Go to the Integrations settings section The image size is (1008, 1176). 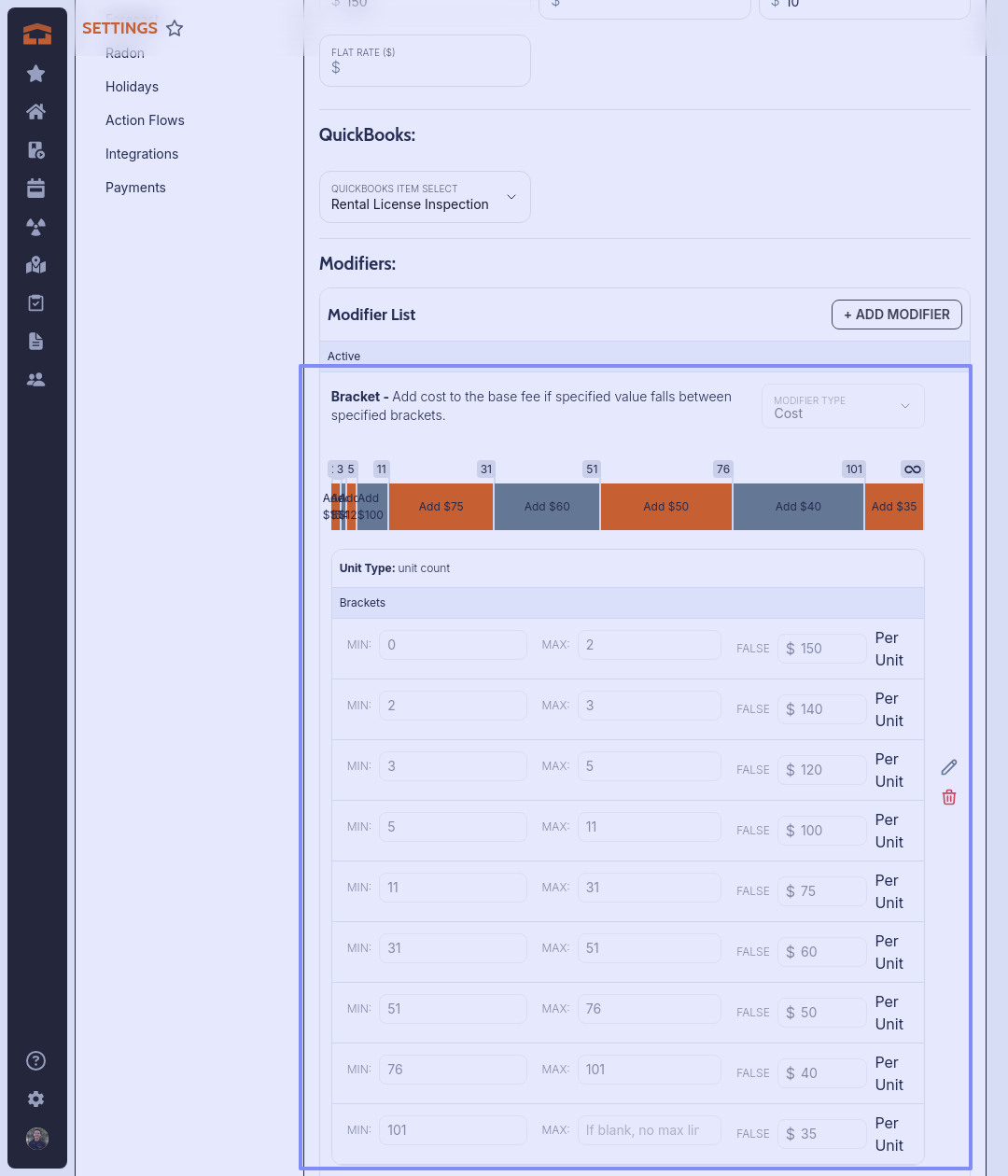[x=142, y=154]
